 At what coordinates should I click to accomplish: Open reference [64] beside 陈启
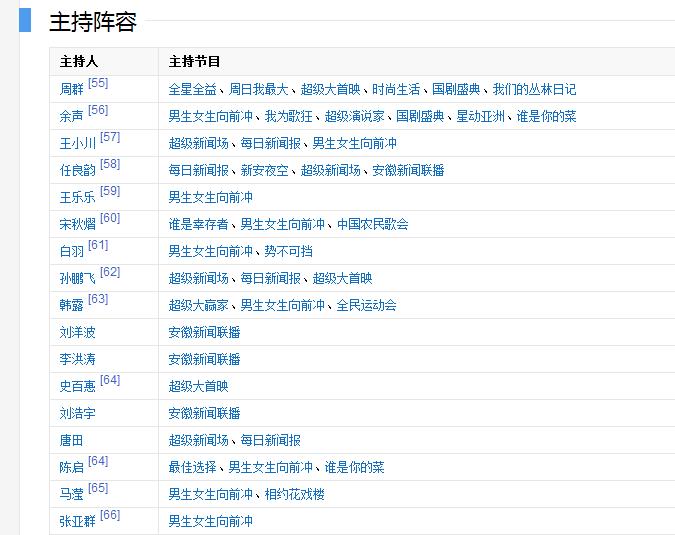click(98, 461)
